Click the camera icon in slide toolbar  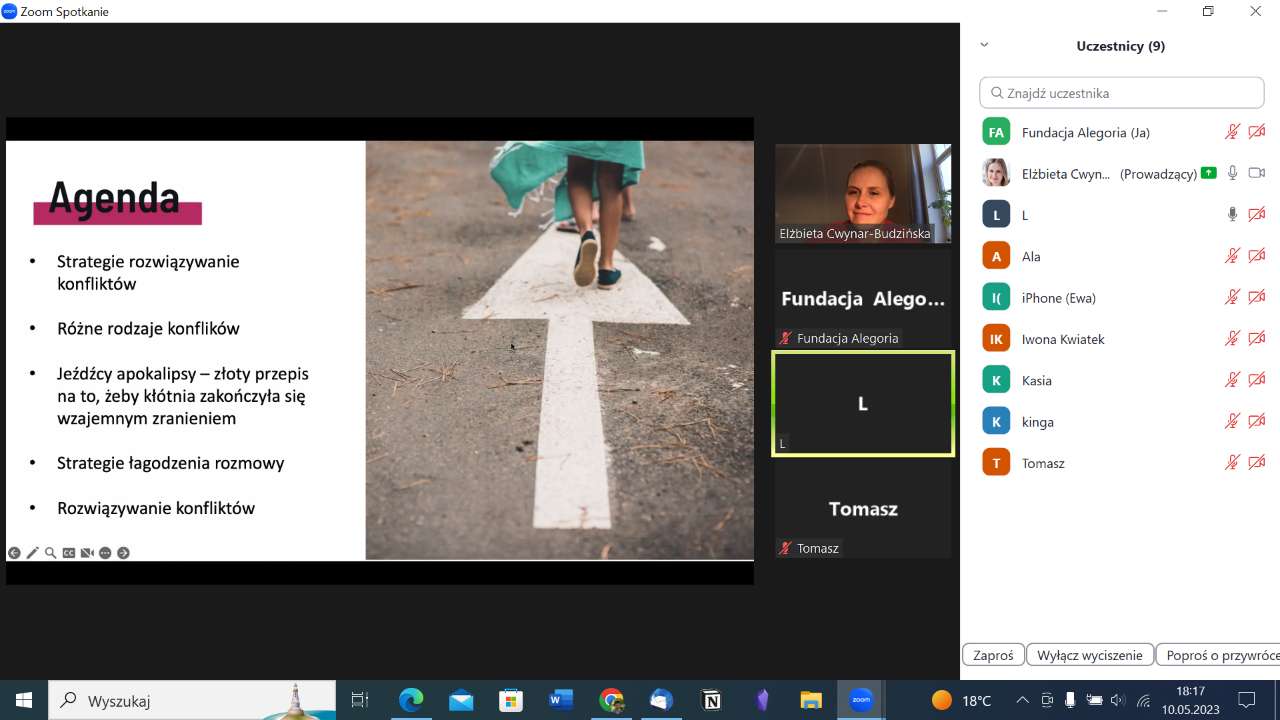pos(87,553)
